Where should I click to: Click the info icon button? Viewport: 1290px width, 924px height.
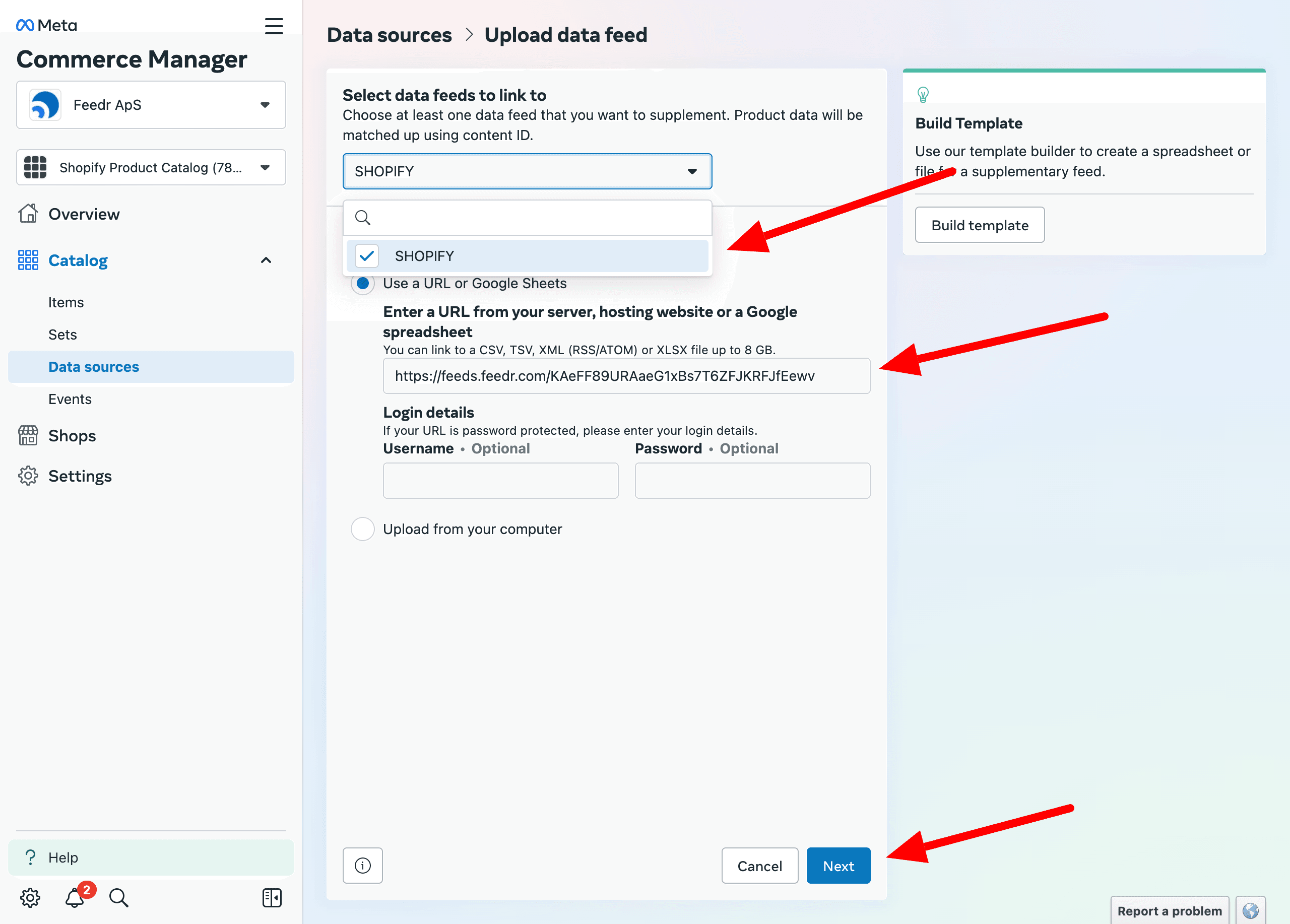point(362,866)
